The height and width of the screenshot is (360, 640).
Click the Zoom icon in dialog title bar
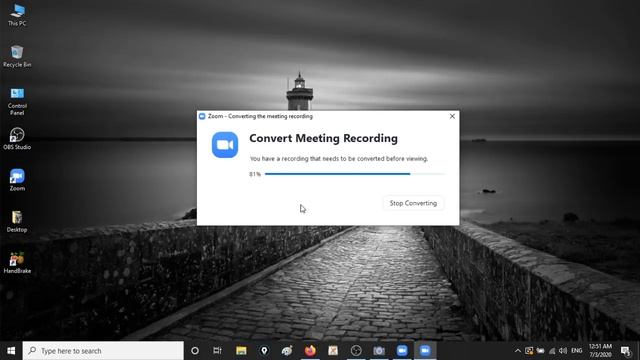(202, 116)
